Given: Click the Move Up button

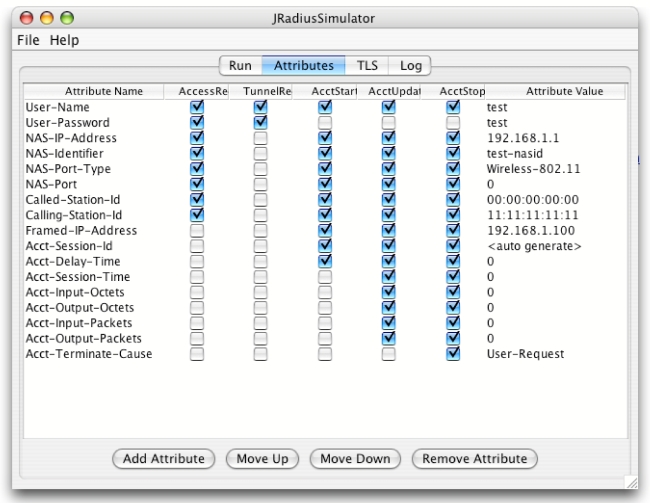Looking at the screenshot, I should [262, 459].
